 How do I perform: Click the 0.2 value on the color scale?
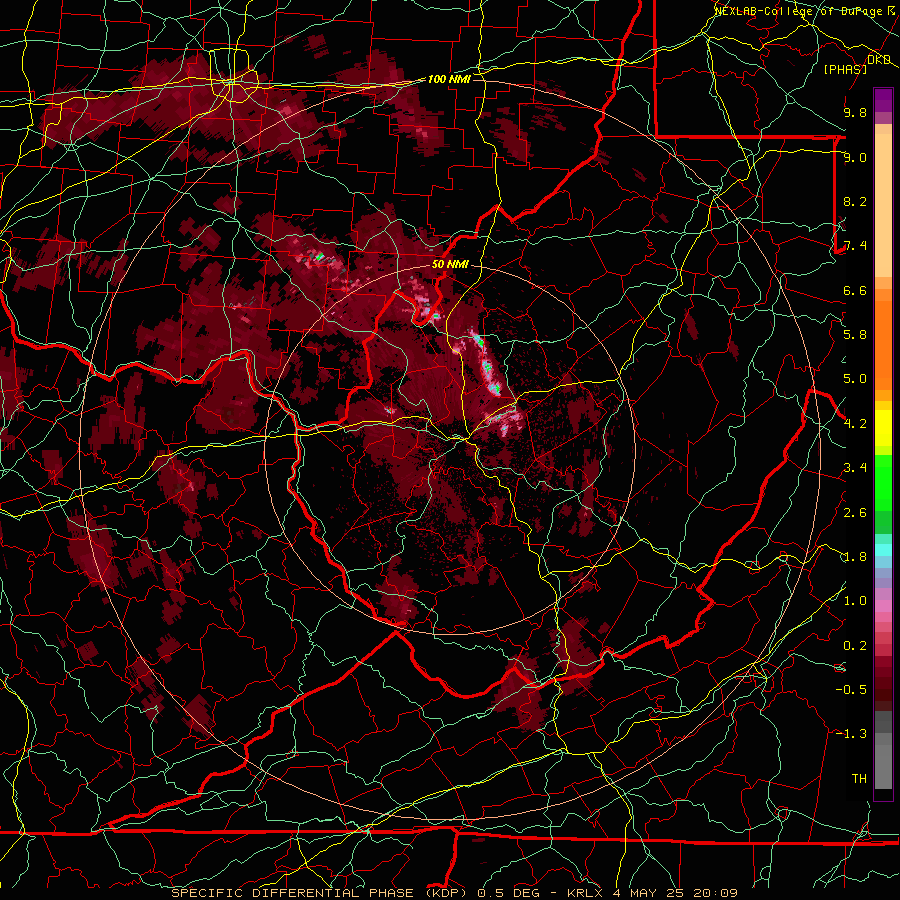click(x=855, y=646)
